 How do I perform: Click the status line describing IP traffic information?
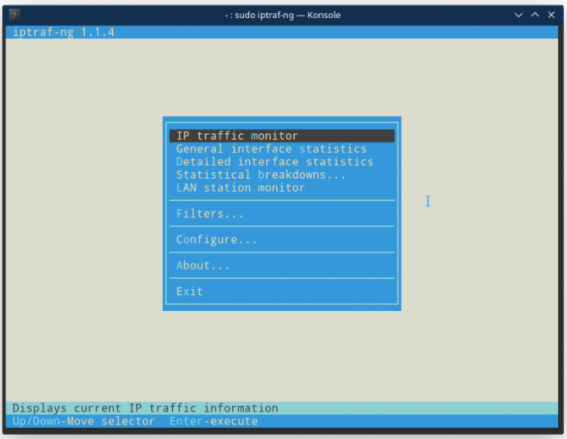(x=145, y=408)
